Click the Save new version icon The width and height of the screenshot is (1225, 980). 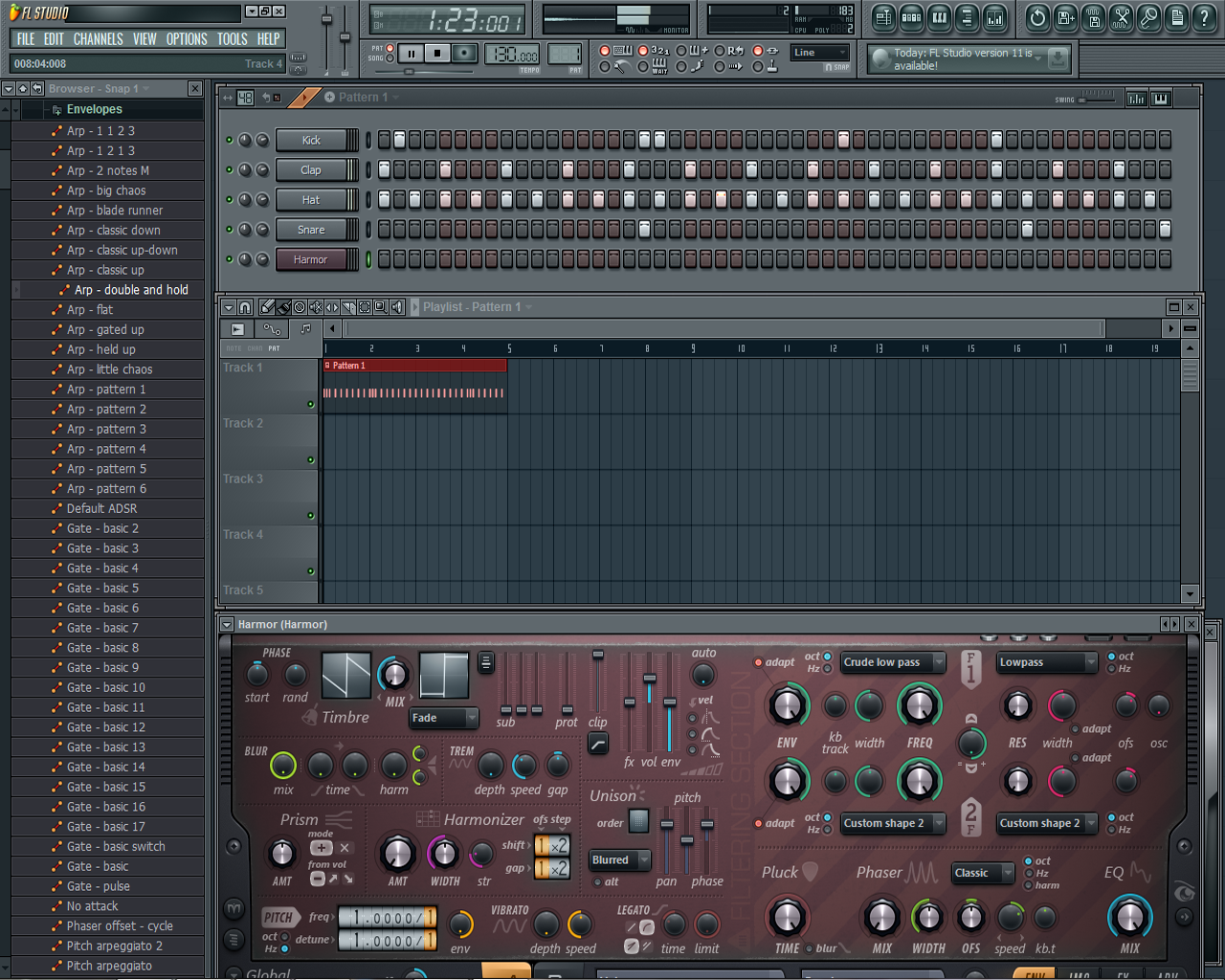click(x=1064, y=17)
